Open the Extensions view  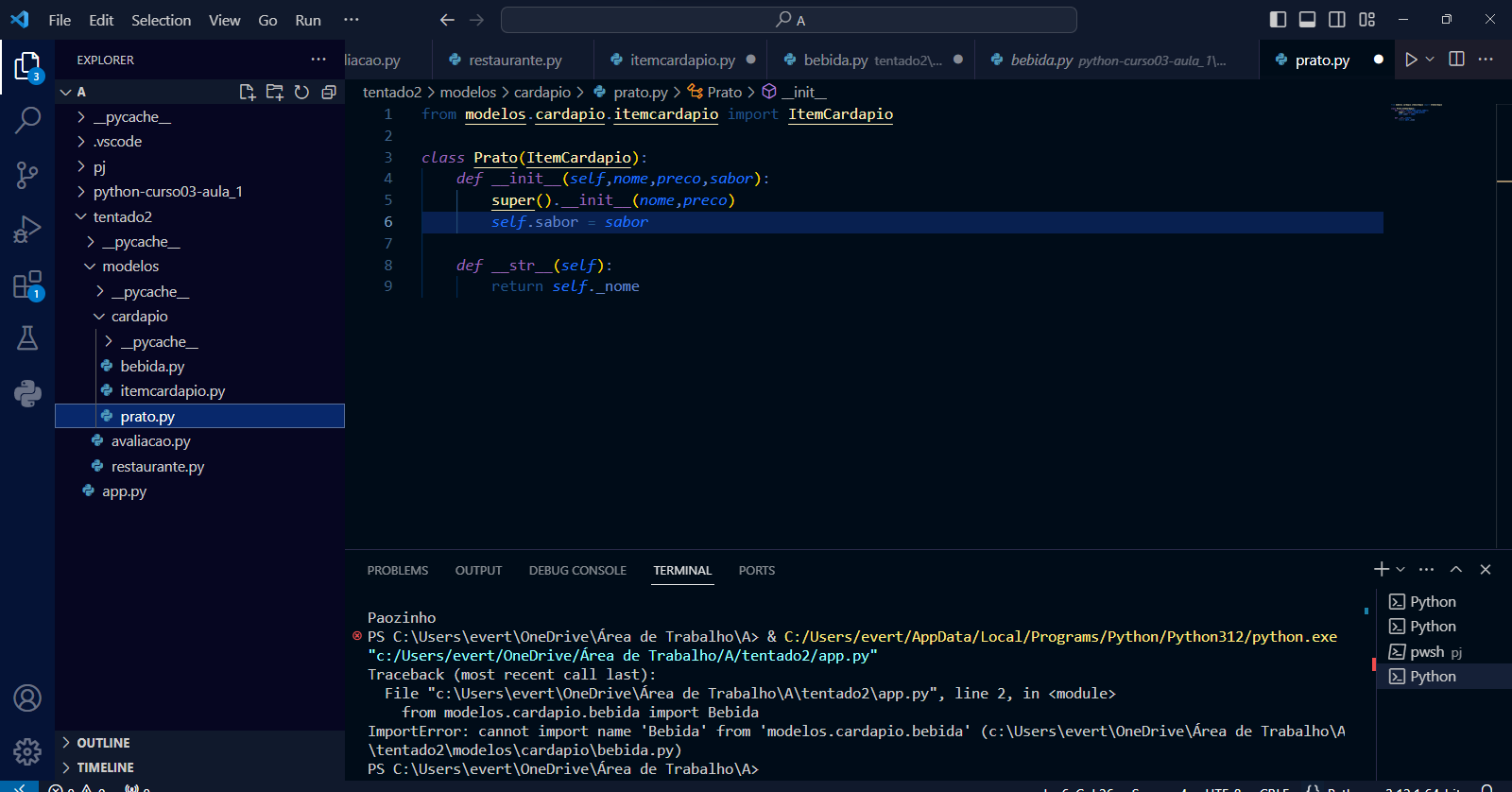click(27, 284)
